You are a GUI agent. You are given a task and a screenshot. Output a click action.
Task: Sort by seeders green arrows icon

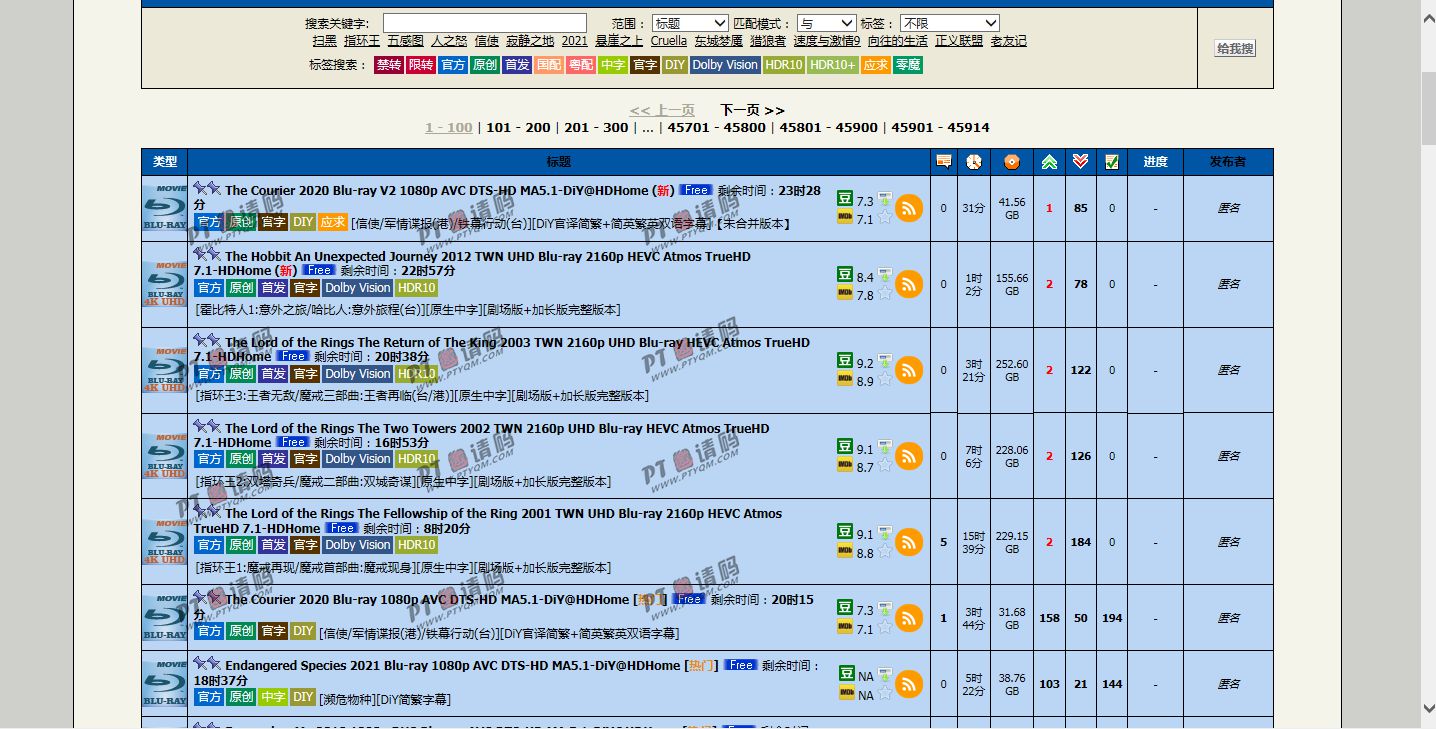[x=1049, y=162]
